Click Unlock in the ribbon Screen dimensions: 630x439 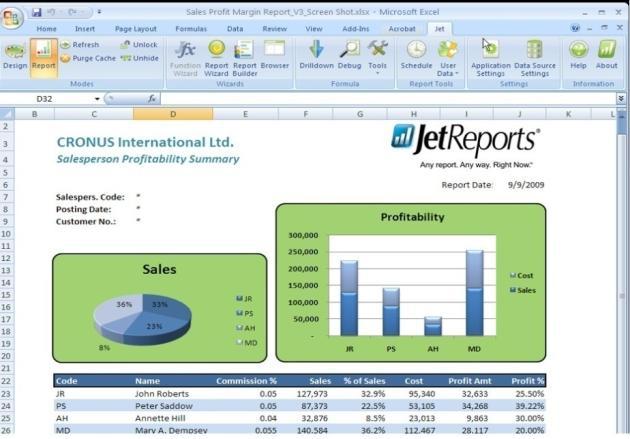[139, 45]
